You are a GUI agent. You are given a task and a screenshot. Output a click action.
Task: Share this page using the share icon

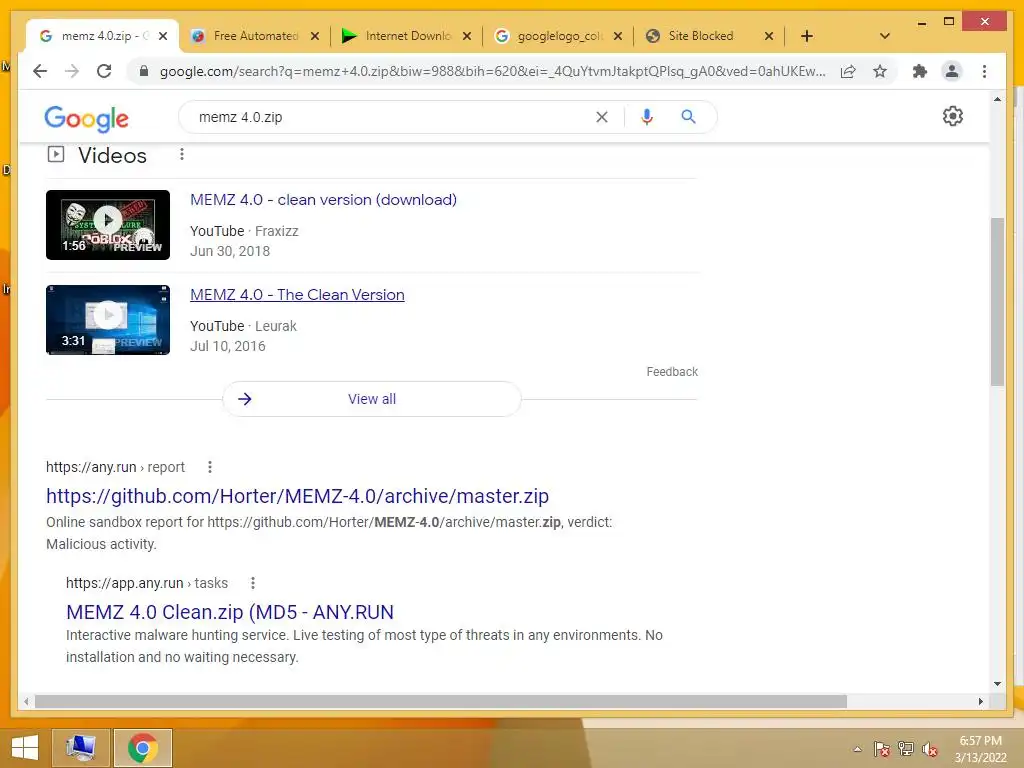(x=848, y=71)
